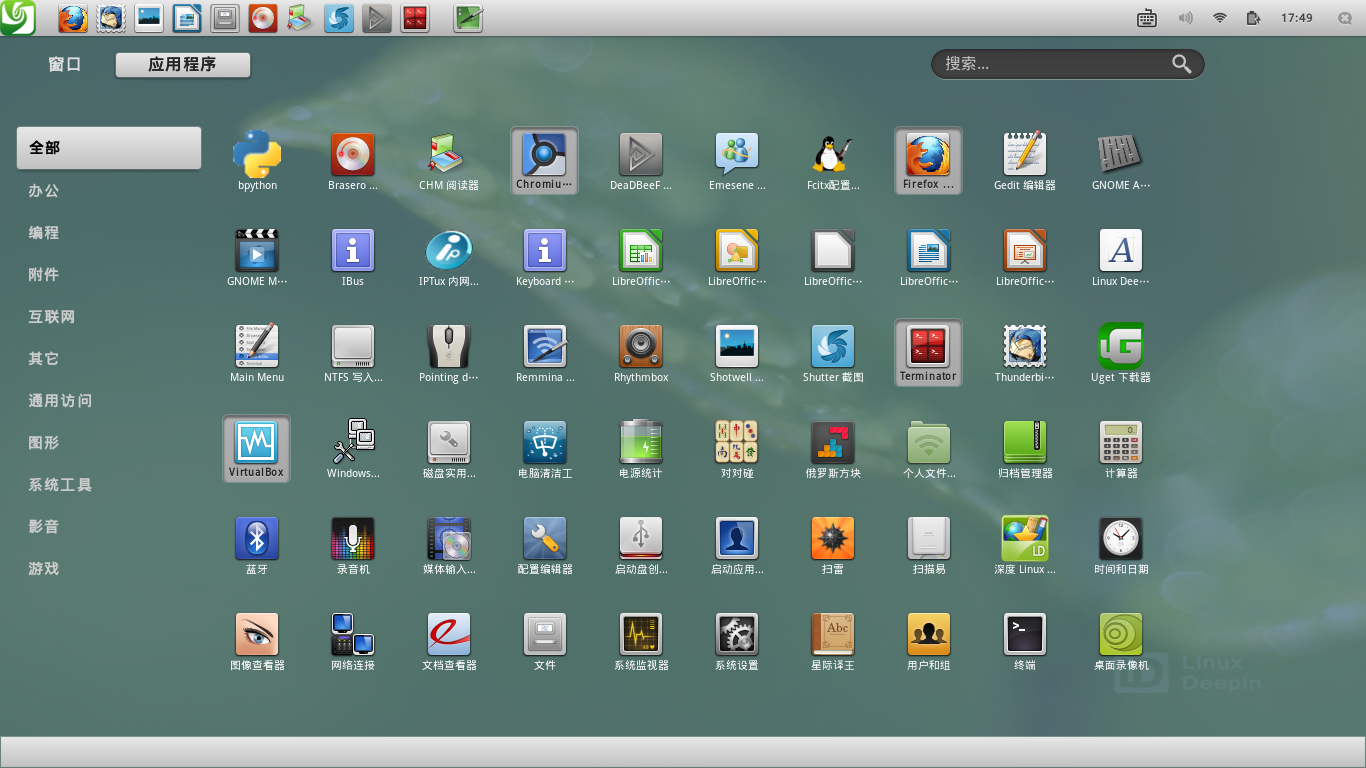Open Fcitx配置 penguin icon
The image size is (1366, 768).
click(833, 162)
